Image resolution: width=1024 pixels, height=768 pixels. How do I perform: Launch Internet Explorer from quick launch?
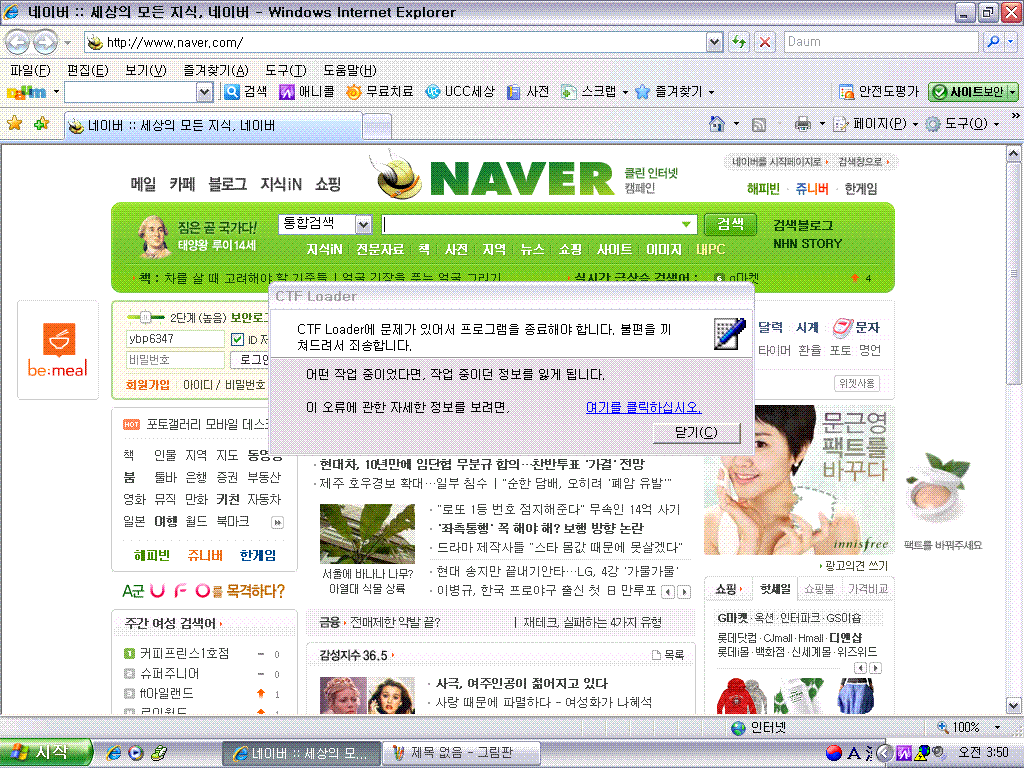coord(114,753)
